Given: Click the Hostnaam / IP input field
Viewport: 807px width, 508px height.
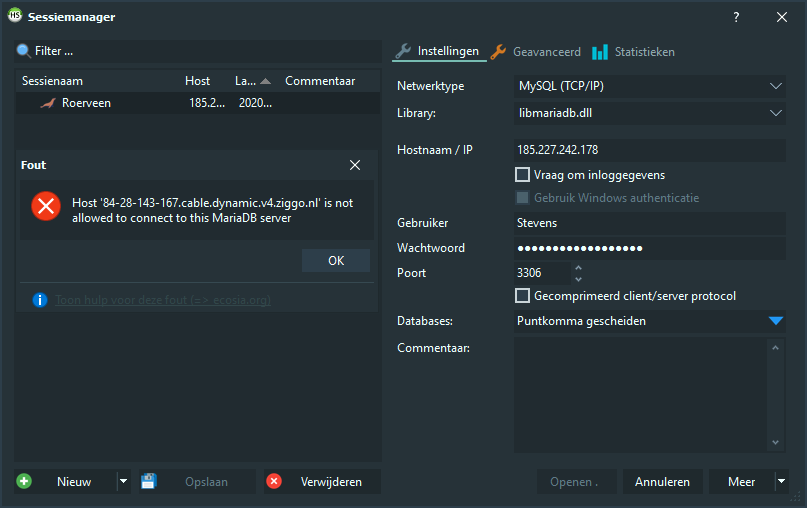Looking at the screenshot, I should [648, 150].
